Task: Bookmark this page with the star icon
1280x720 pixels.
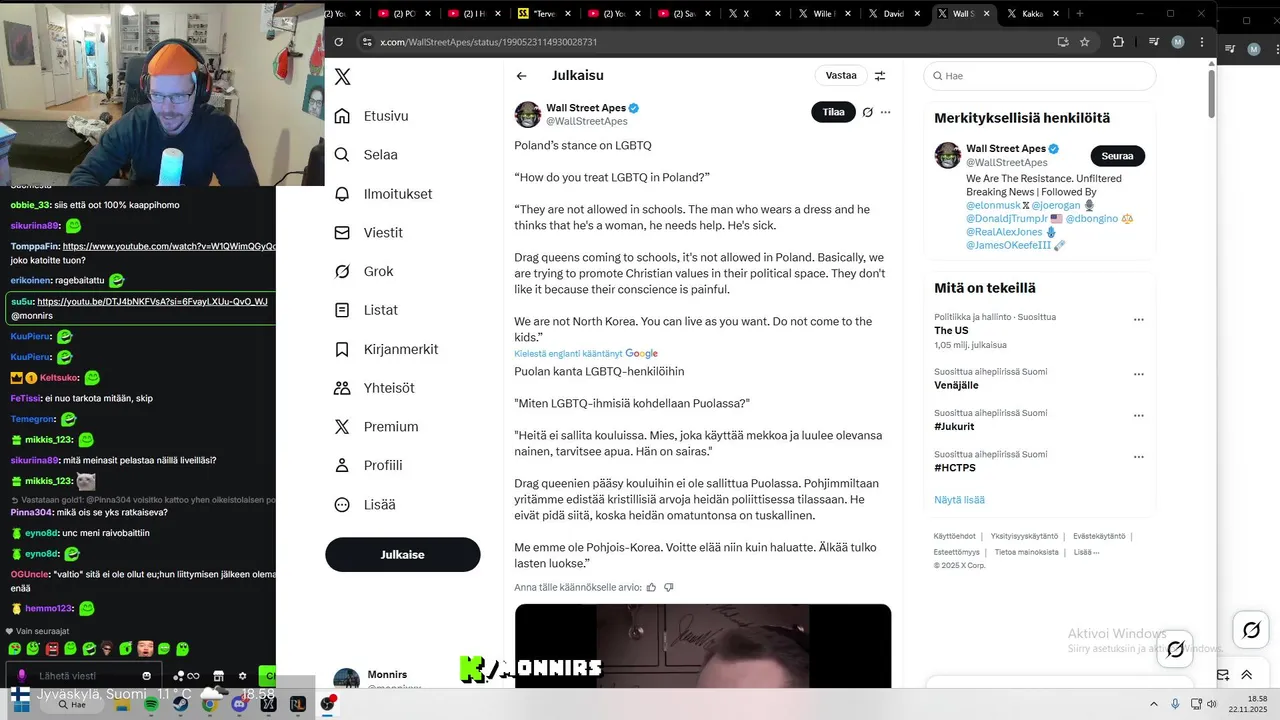Action: click(x=1084, y=42)
